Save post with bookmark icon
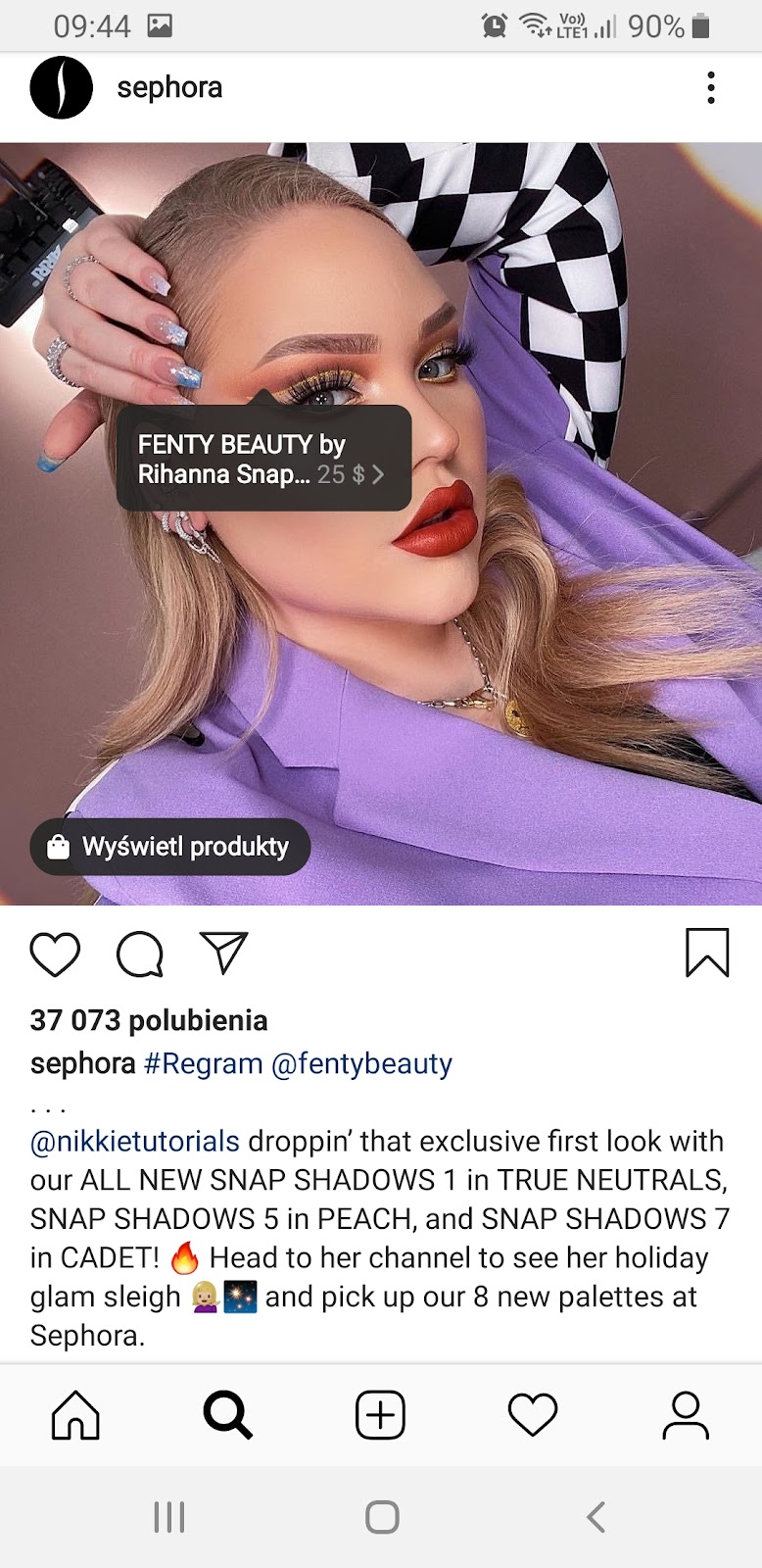The image size is (762, 1568). [707, 953]
